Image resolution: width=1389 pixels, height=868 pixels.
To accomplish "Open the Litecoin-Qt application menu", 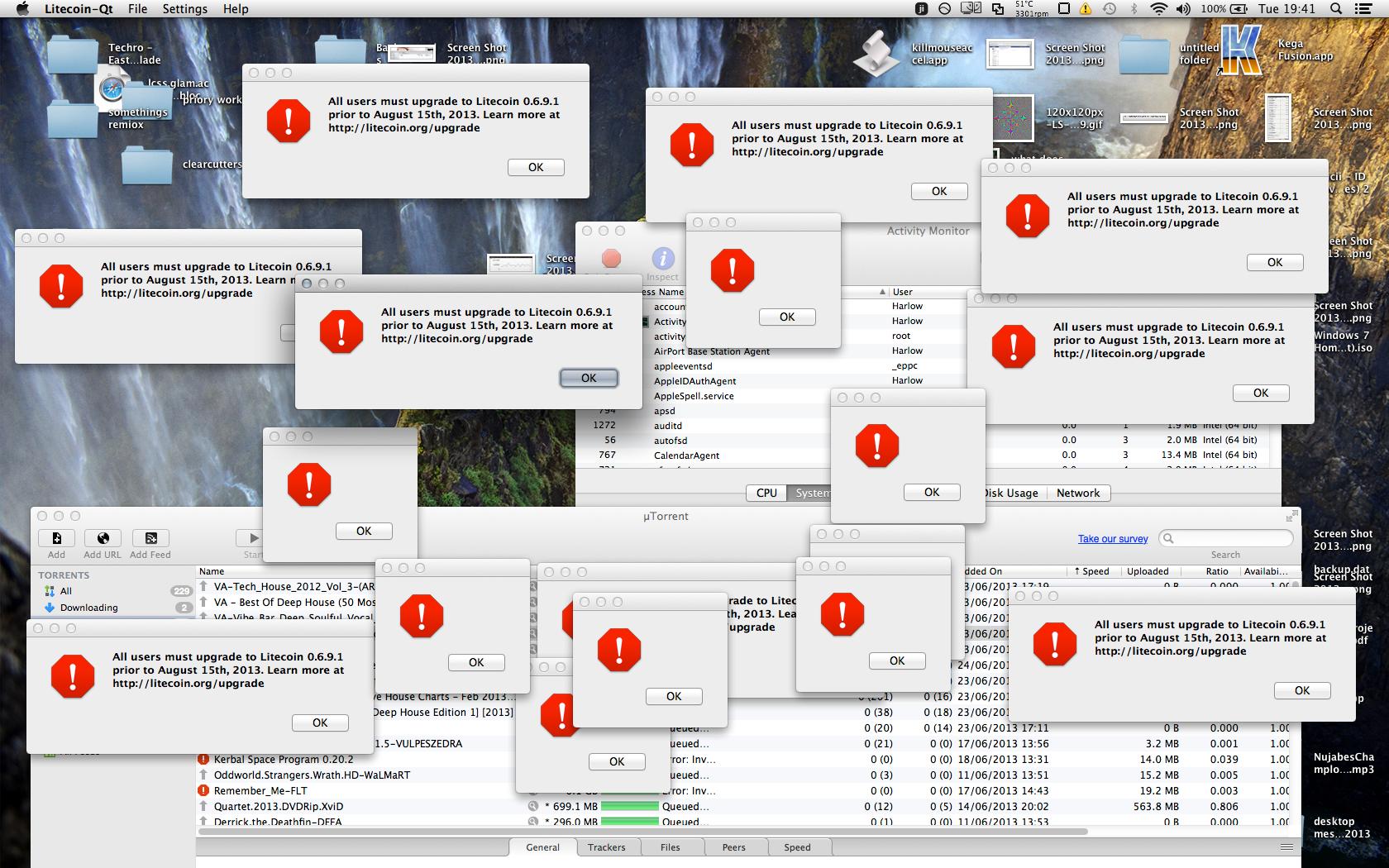I will [x=79, y=8].
